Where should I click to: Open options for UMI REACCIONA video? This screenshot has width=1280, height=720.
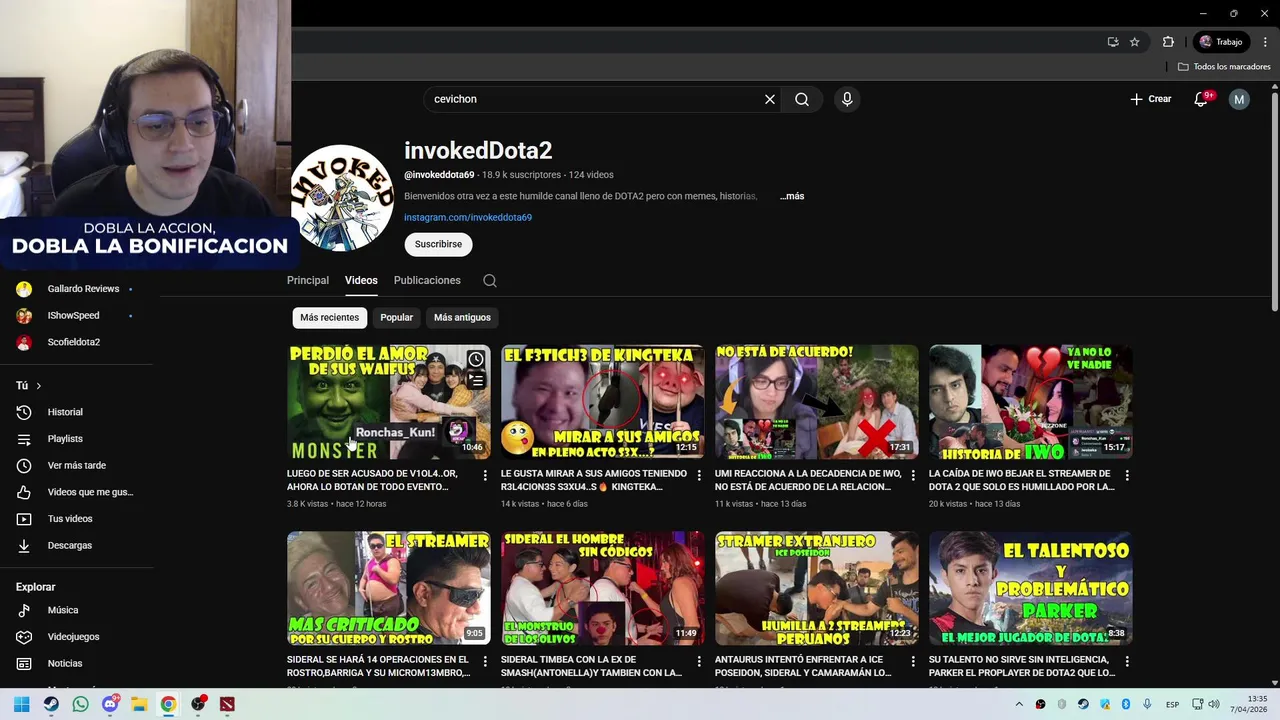tap(913, 475)
